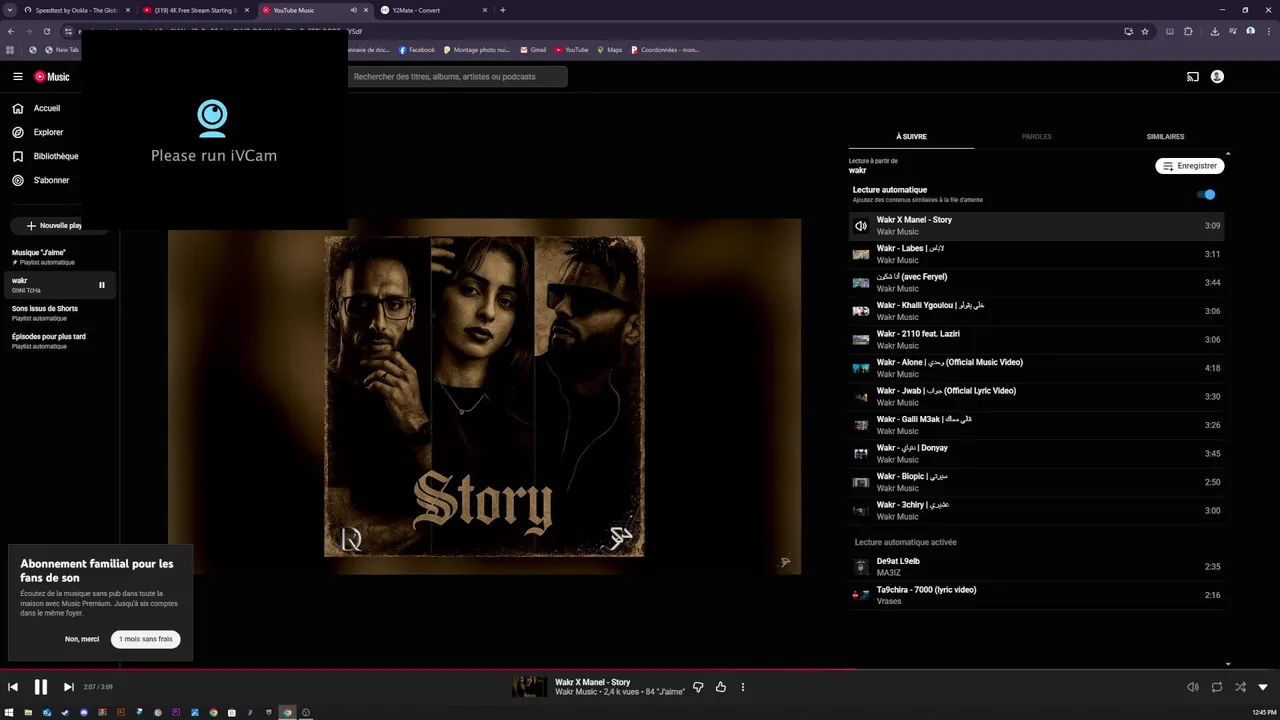Open the Chrome tab search dropdown
This screenshot has height=720, width=1280.
point(9,10)
